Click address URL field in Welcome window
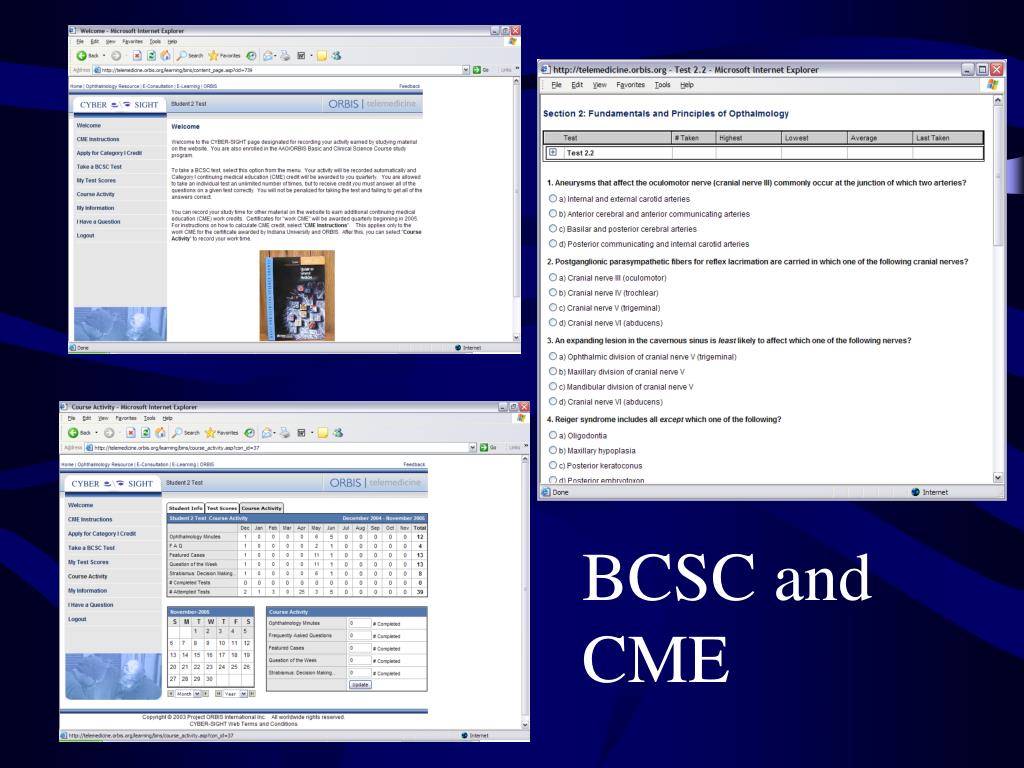The image size is (1024, 768). [281, 70]
